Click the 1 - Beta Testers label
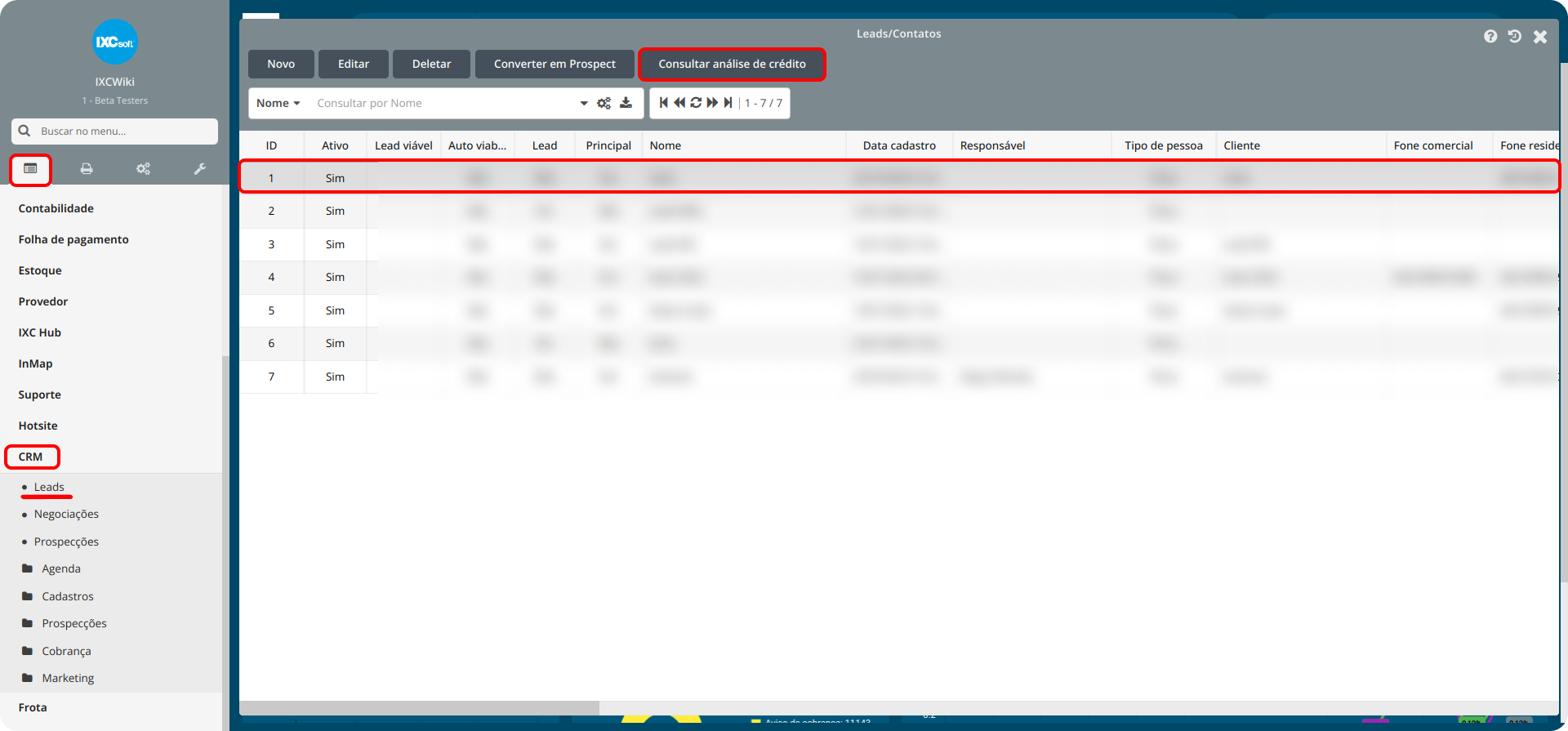 [x=114, y=100]
